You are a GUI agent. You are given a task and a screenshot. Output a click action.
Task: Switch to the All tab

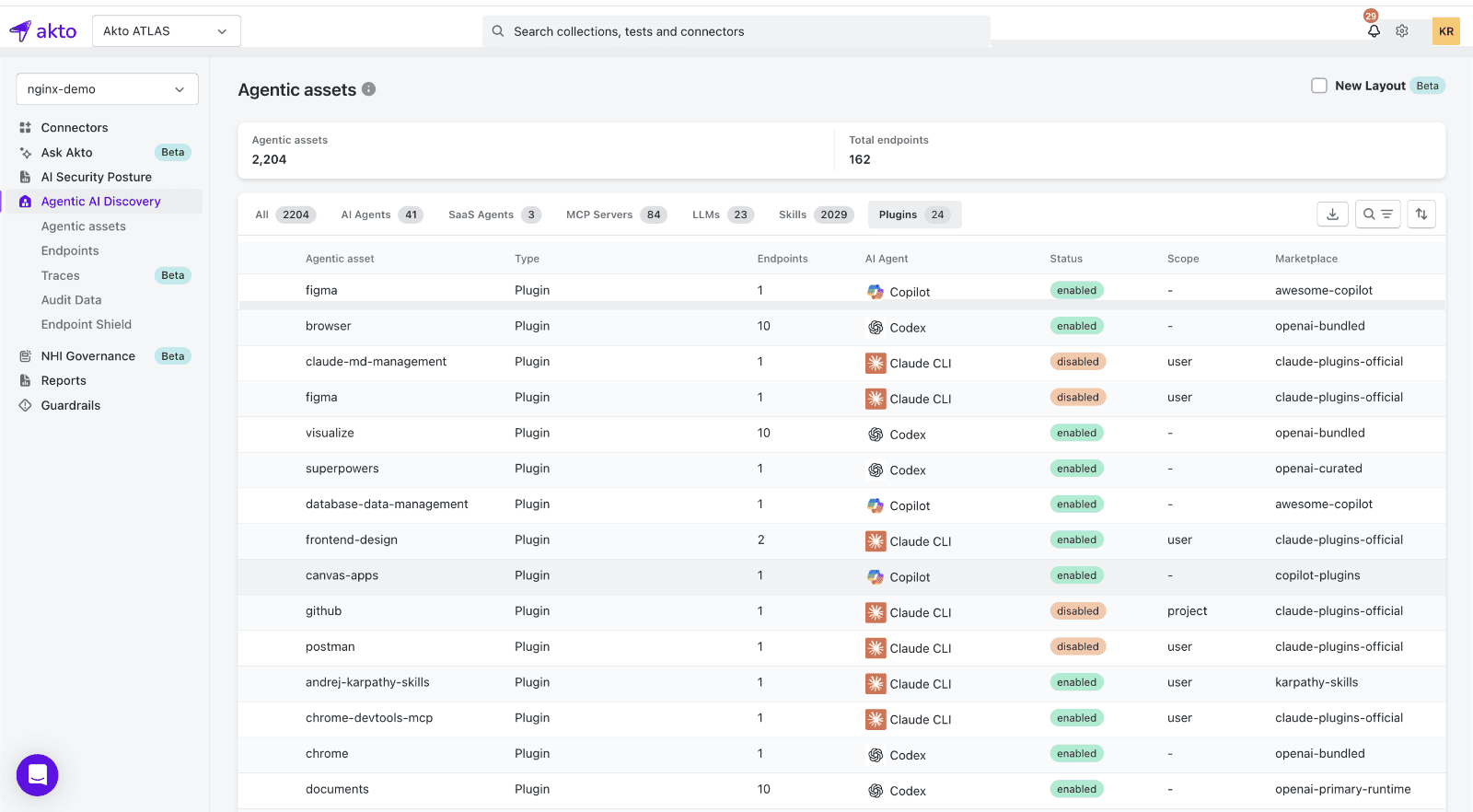click(285, 215)
